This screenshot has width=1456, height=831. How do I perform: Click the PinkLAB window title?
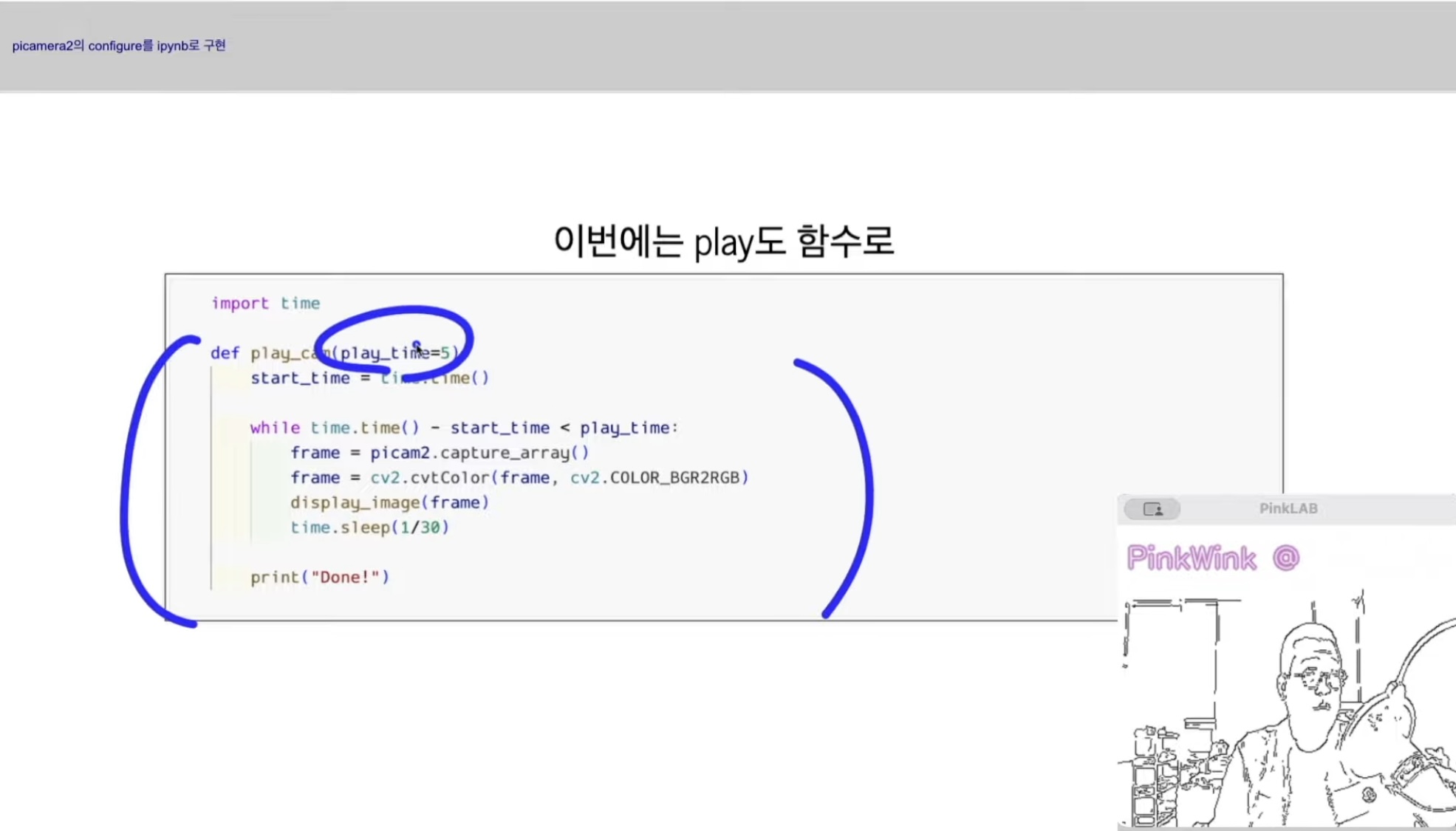[1288, 508]
